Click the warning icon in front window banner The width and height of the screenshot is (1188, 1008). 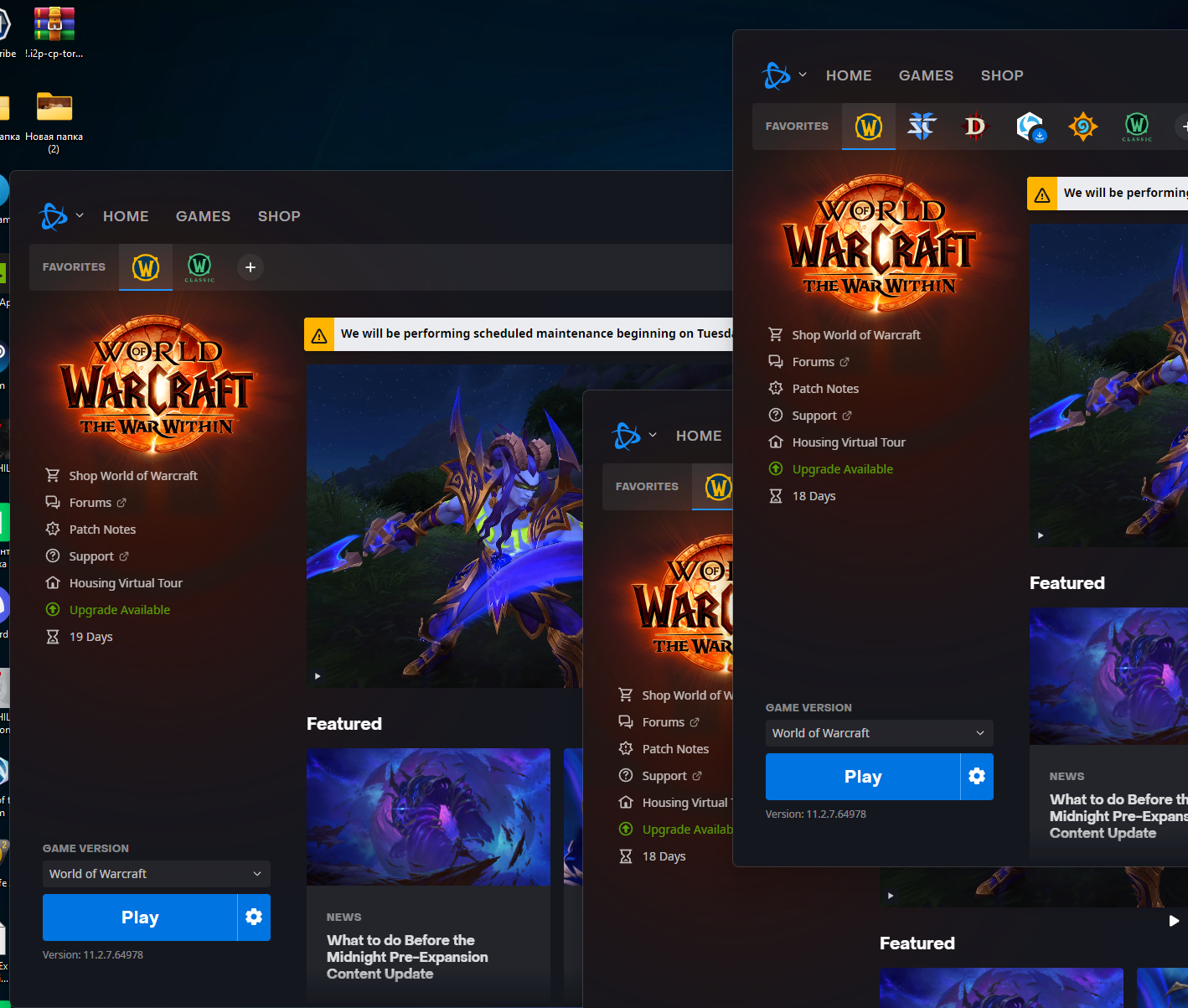1042,194
